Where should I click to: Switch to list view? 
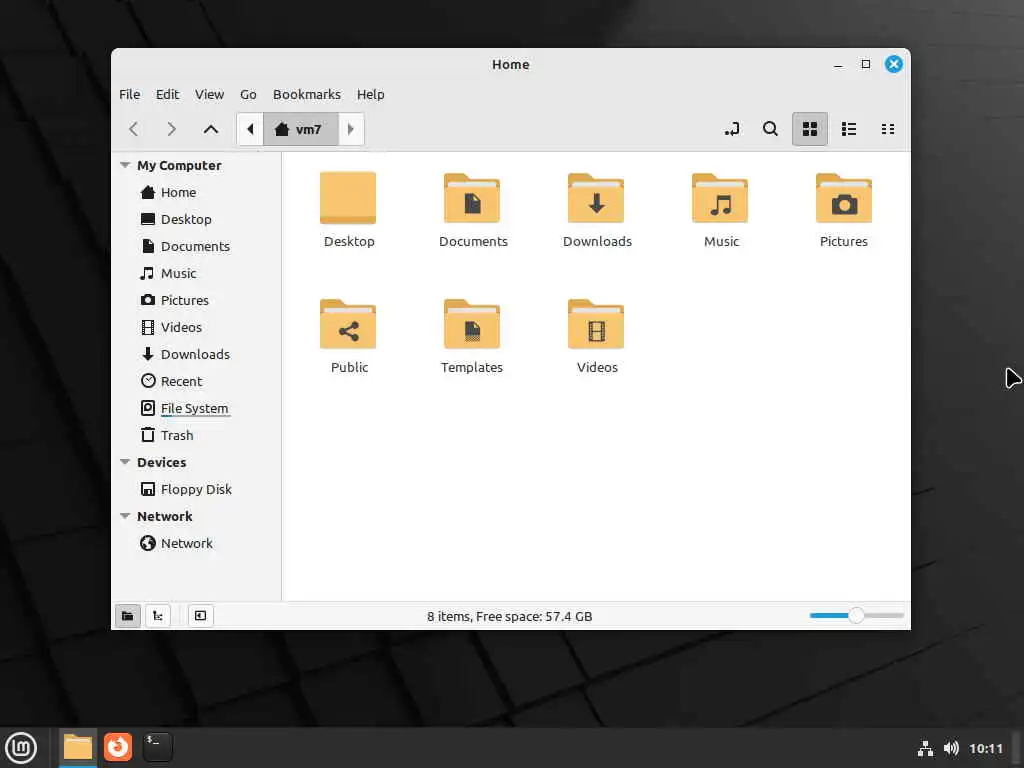coord(849,129)
